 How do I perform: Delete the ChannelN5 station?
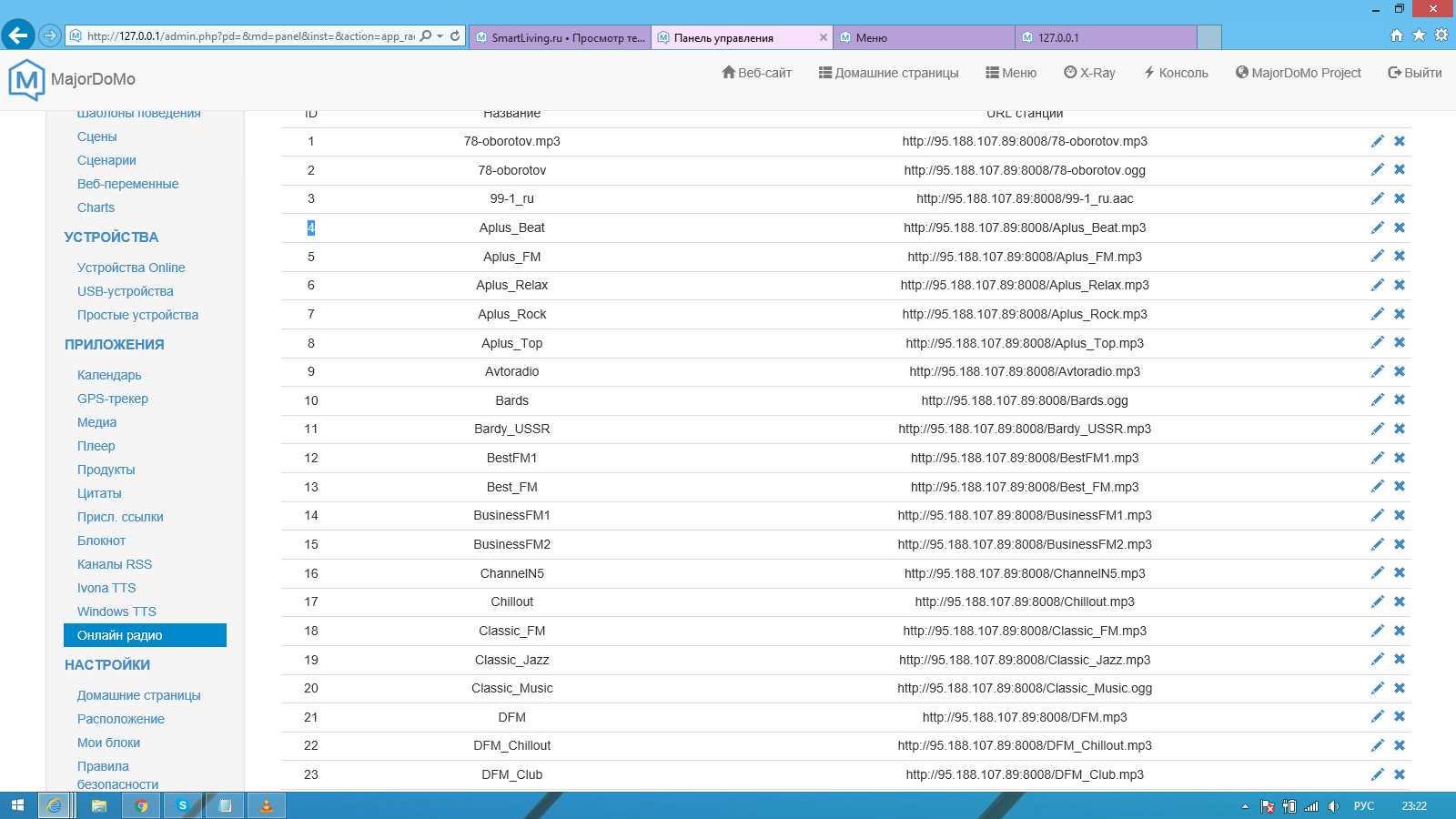click(x=1400, y=573)
